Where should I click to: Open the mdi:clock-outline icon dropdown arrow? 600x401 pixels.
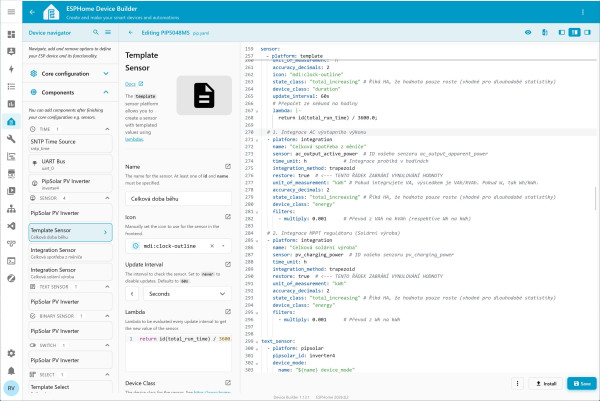pos(223,246)
